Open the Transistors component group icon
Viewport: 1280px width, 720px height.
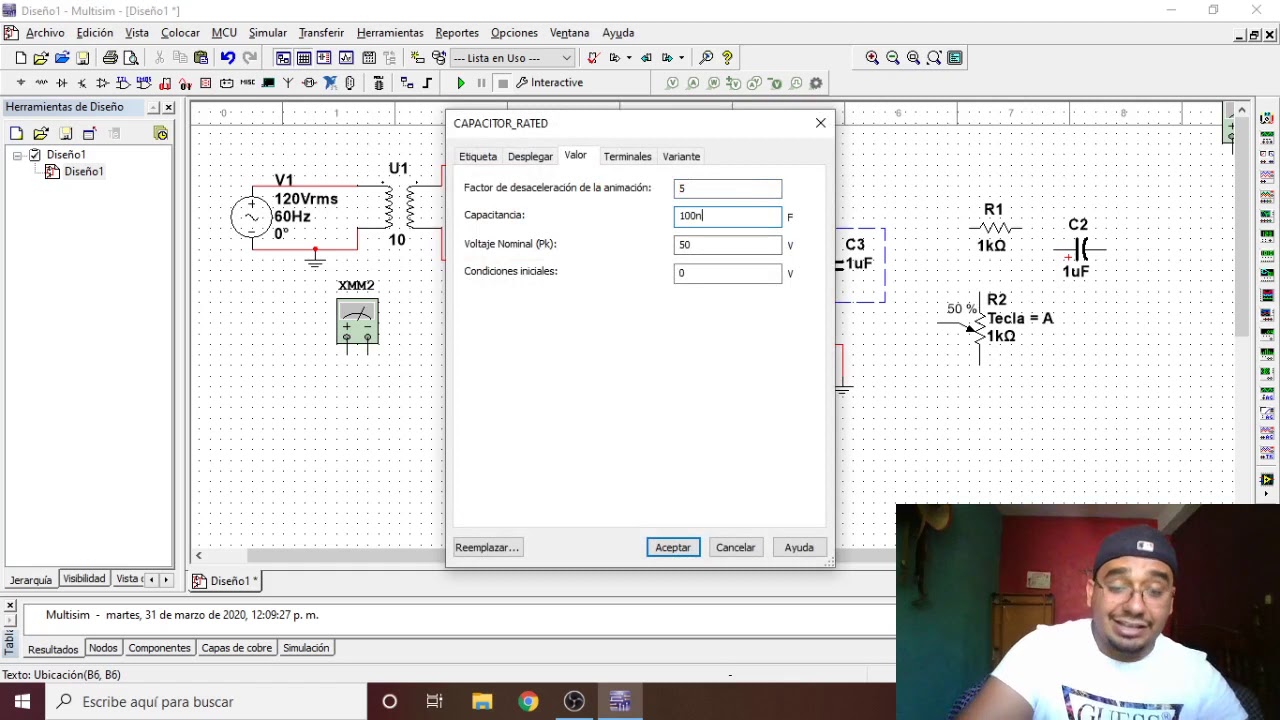click(x=82, y=83)
